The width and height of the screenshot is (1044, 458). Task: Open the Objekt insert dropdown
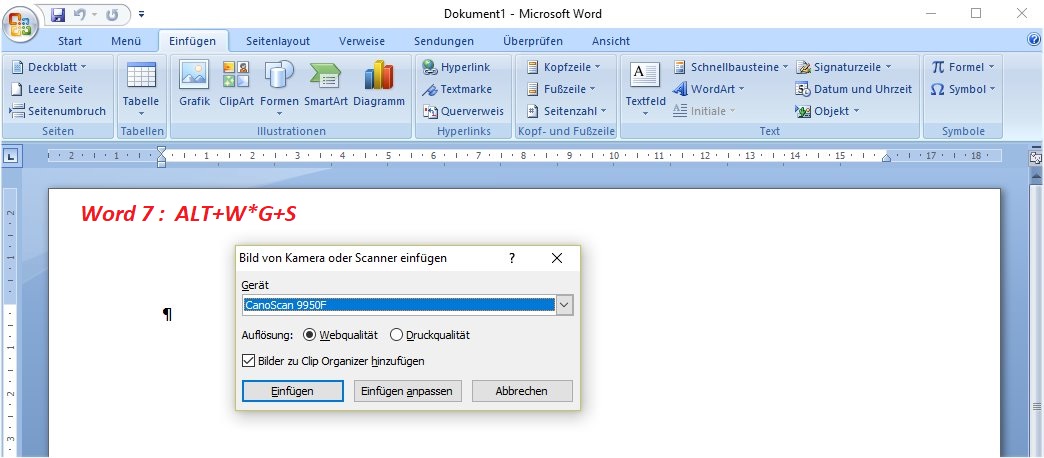coord(828,111)
